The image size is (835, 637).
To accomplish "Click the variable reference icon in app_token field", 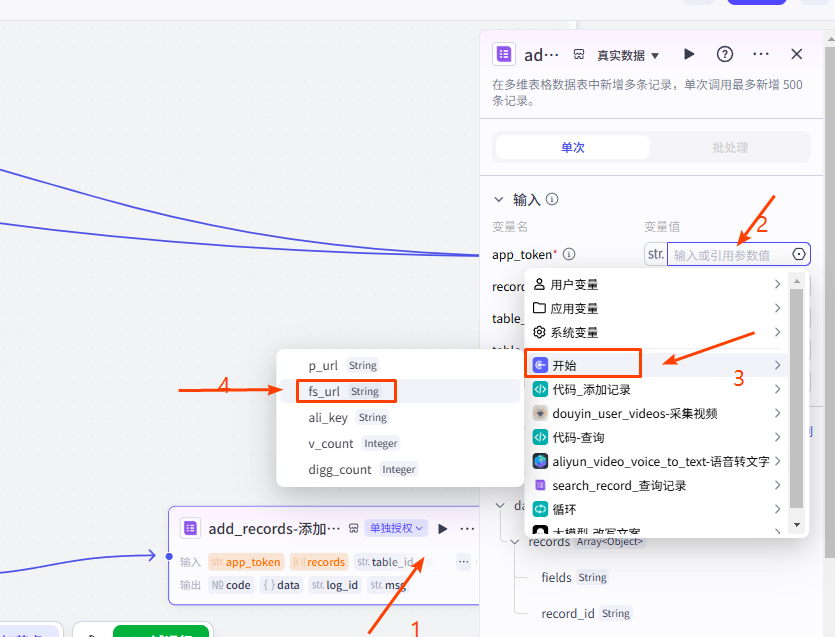I will pos(799,254).
